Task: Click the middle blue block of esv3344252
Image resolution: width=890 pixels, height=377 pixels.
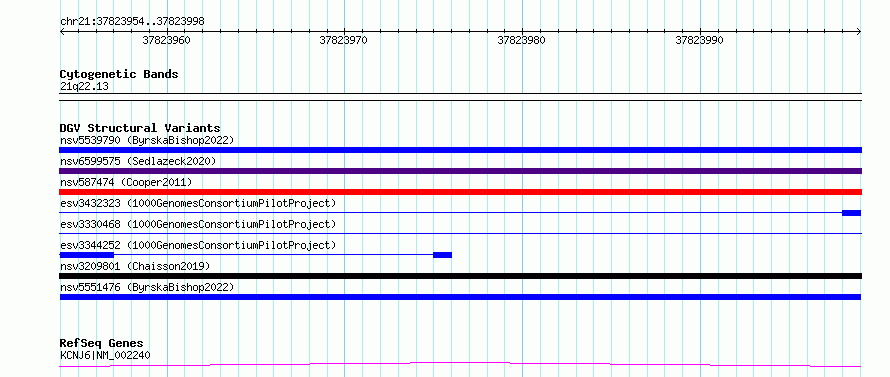Action: point(442,255)
